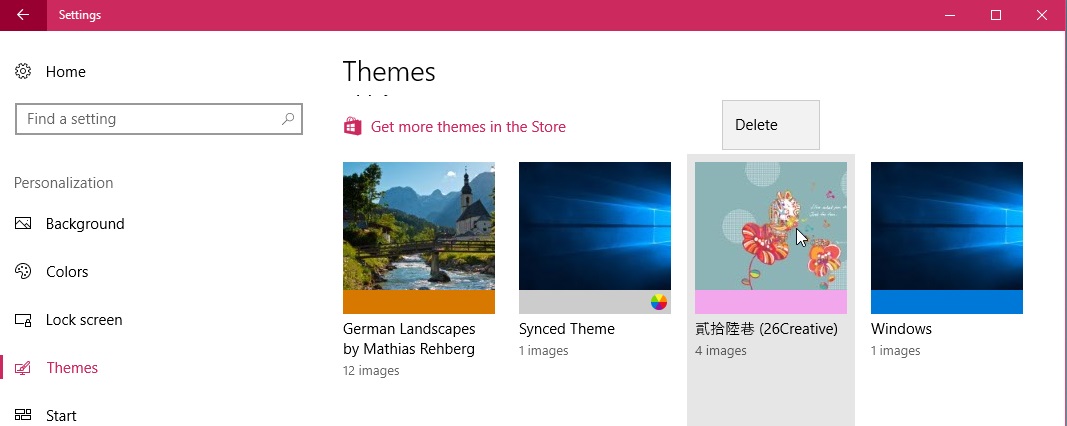Click the Synced Theme title text
The width and height of the screenshot is (1067, 426).
[x=567, y=329]
